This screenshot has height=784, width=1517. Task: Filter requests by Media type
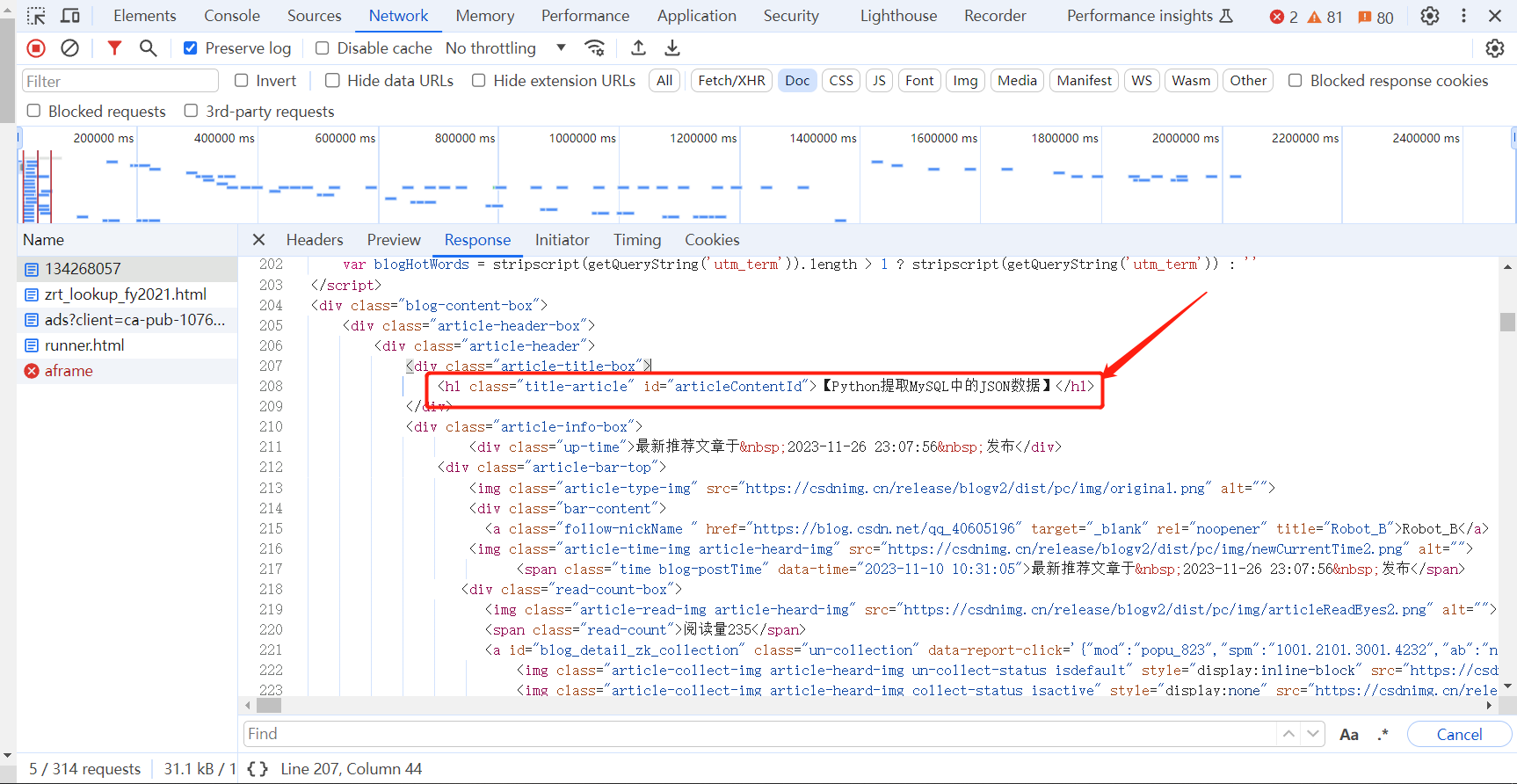pyautogui.click(x=1017, y=81)
